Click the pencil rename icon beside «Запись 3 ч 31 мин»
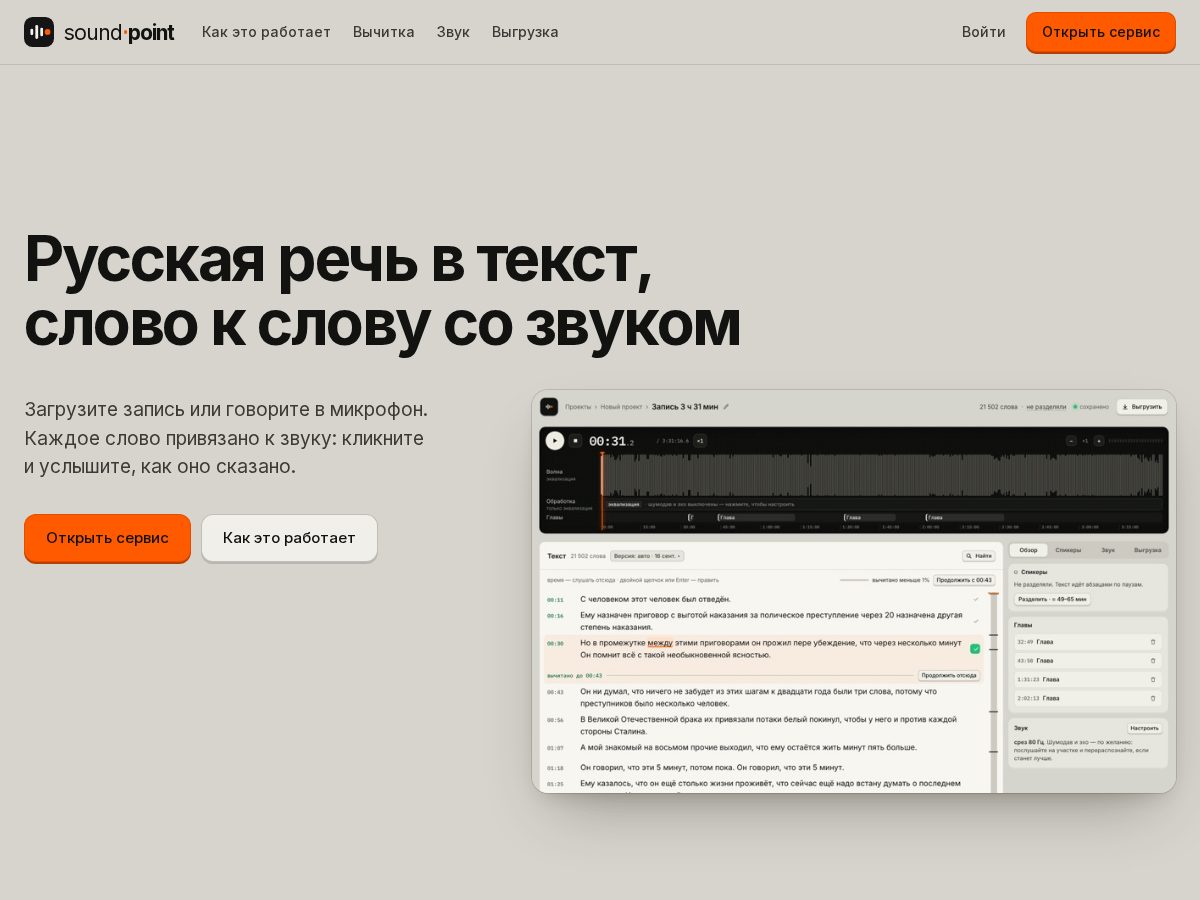Screen dimensions: 1200x900 [x=726, y=407]
